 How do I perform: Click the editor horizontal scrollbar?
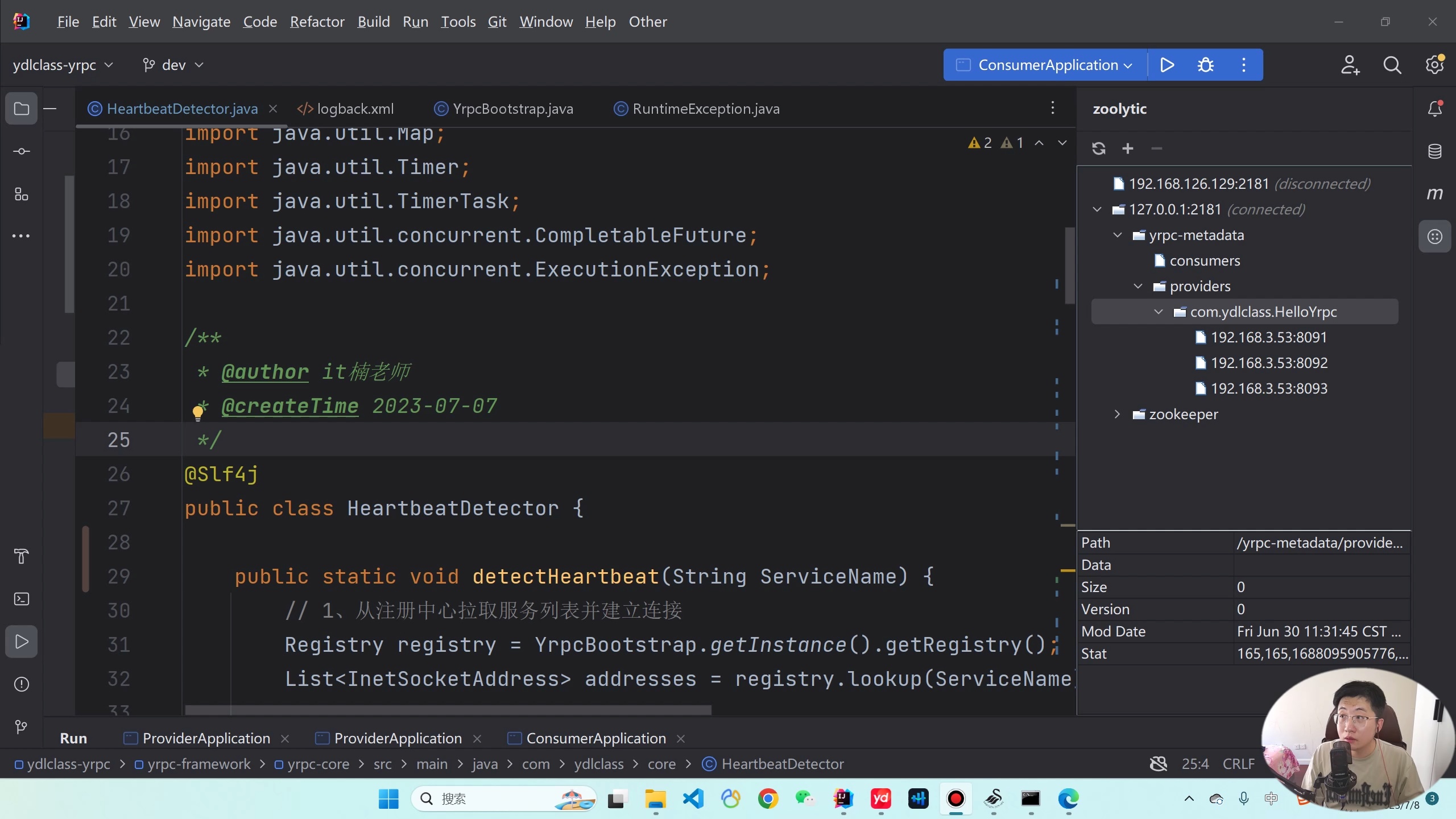(x=448, y=710)
